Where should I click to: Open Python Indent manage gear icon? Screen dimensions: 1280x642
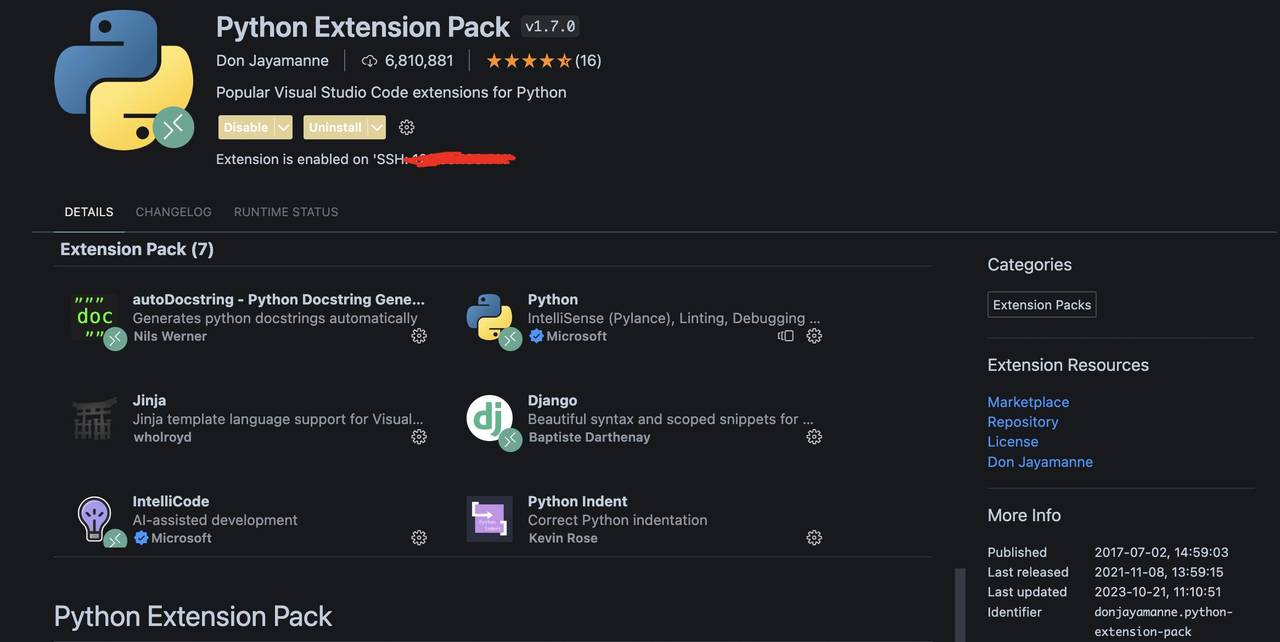click(x=814, y=538)
